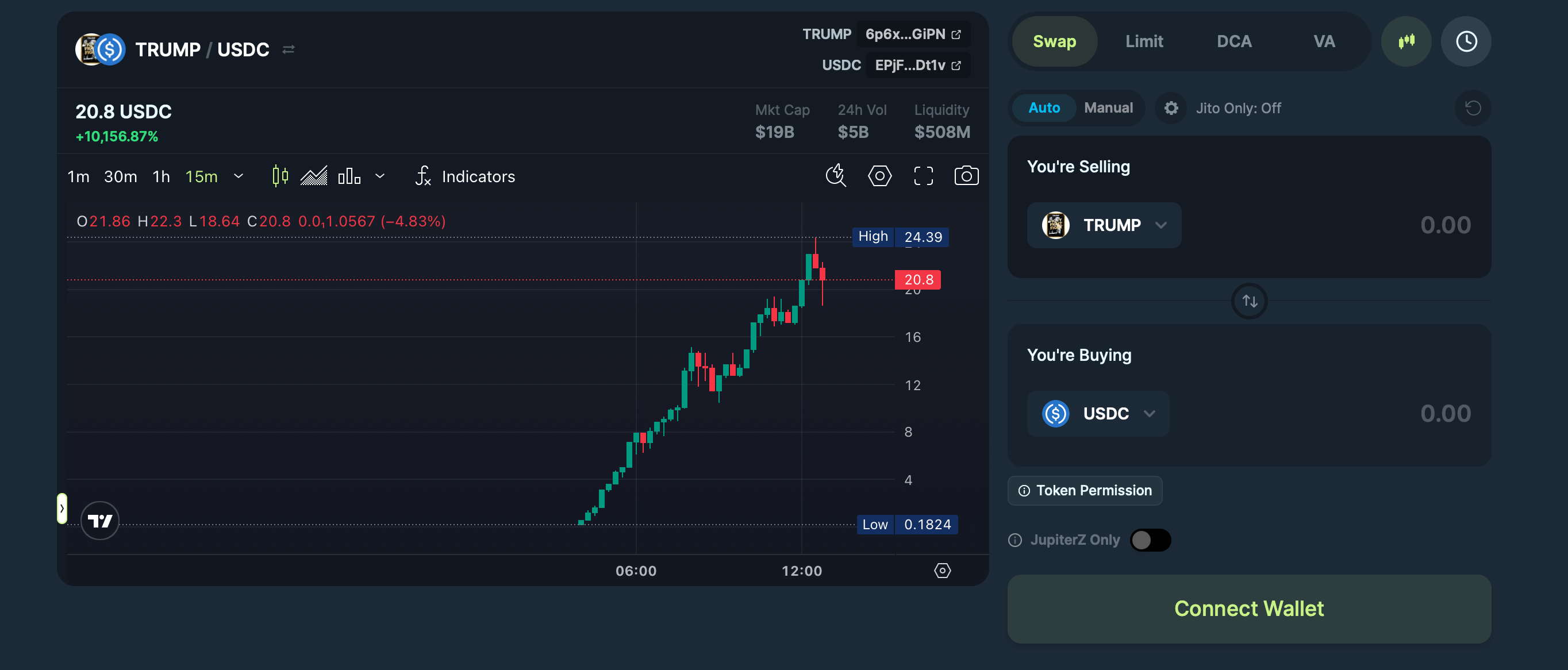This screenshot has width=1568, height=670.
Task: Toggle the chart view candles button
Action: (1406, 41)
